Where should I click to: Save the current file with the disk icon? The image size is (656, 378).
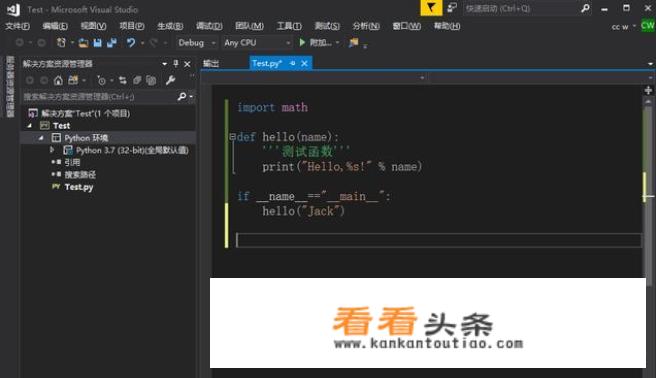[97, 43]
